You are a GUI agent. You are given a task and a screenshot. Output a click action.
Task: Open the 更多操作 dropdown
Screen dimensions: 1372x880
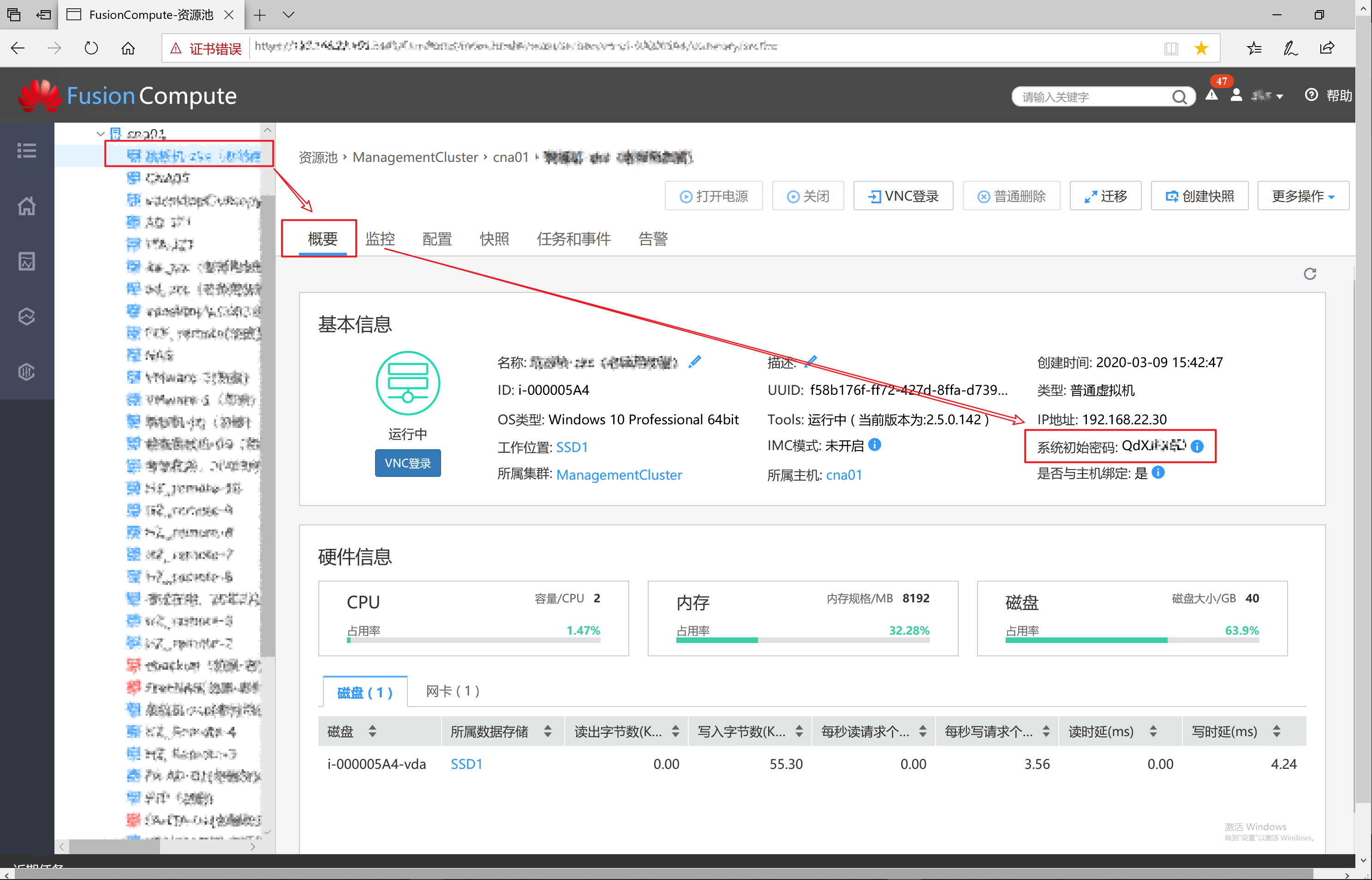point(1303,196)
